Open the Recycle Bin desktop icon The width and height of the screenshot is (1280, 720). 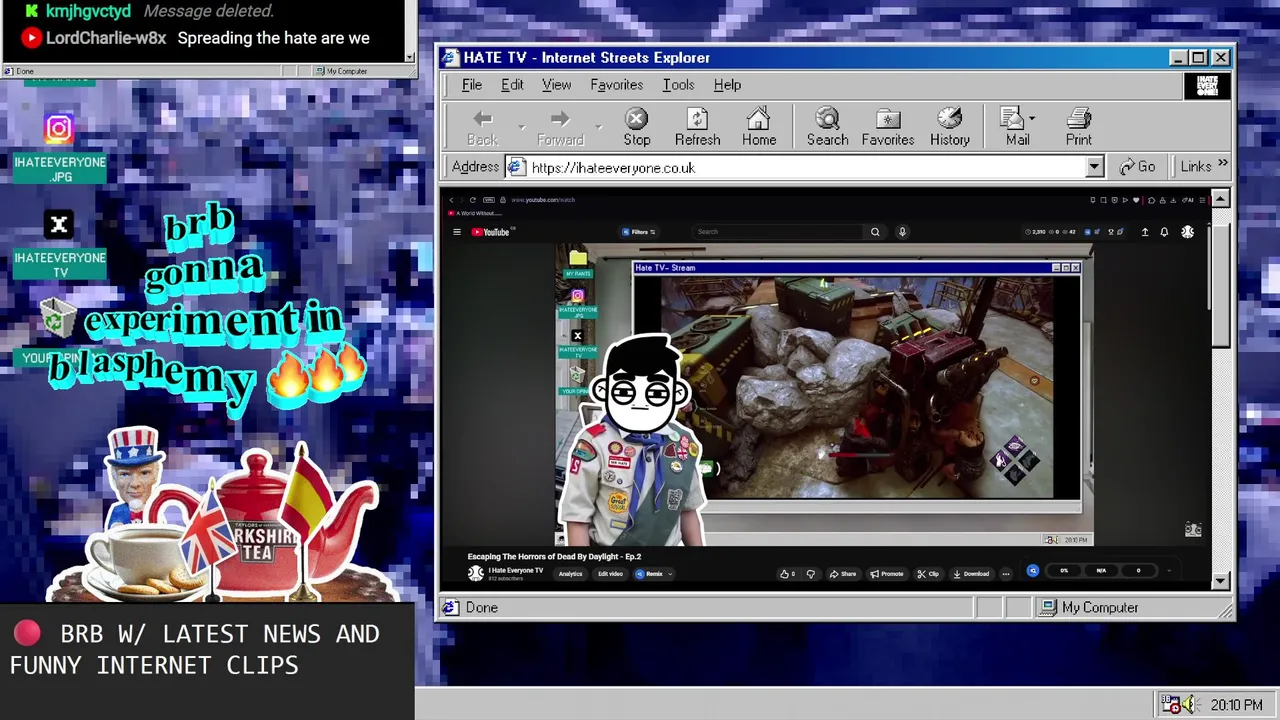pos(56,320)
